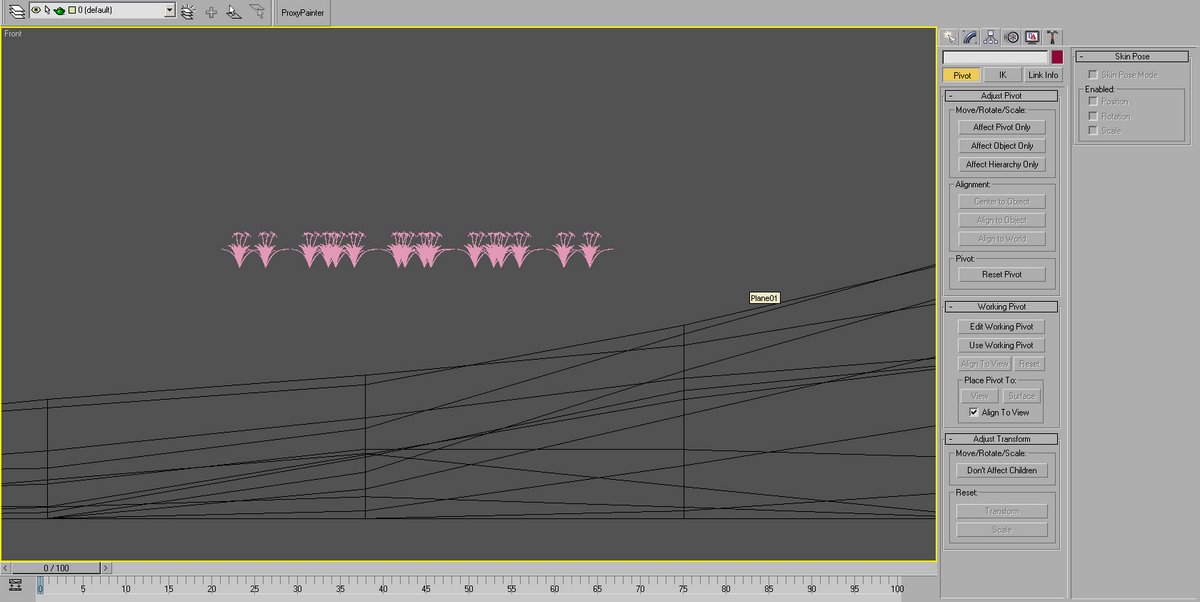Click the Place Pivot To View button
The width and height of the screenshot is (1200, 602).
(x=980, y=396)
